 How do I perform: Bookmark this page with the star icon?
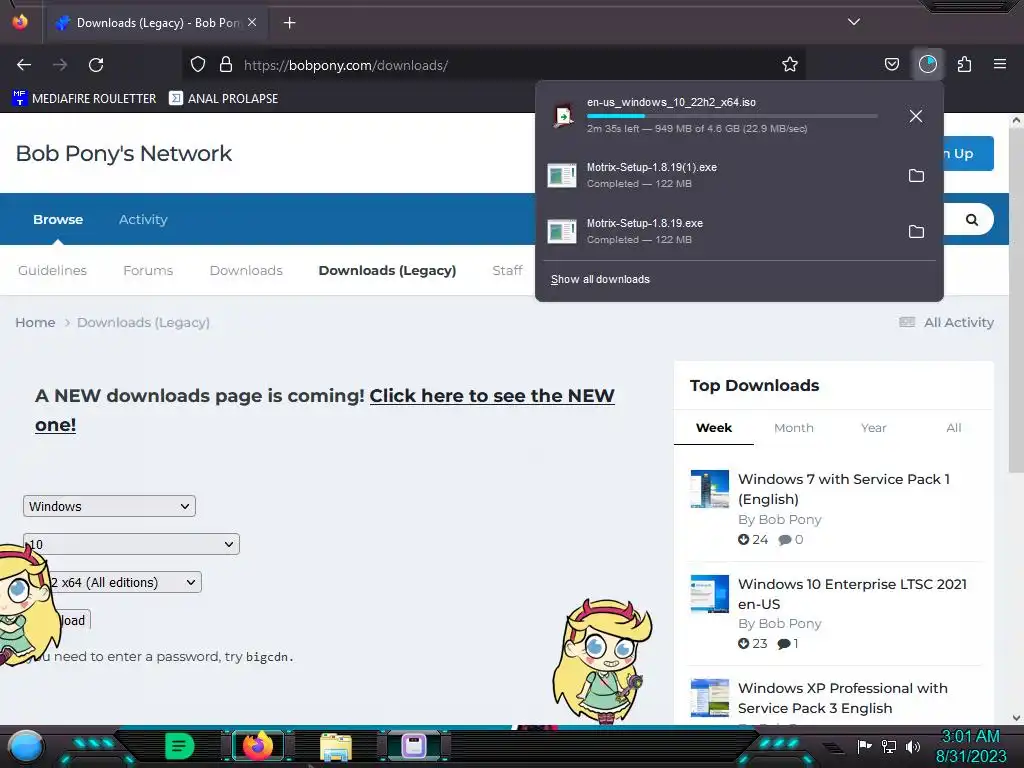point(790,65)
